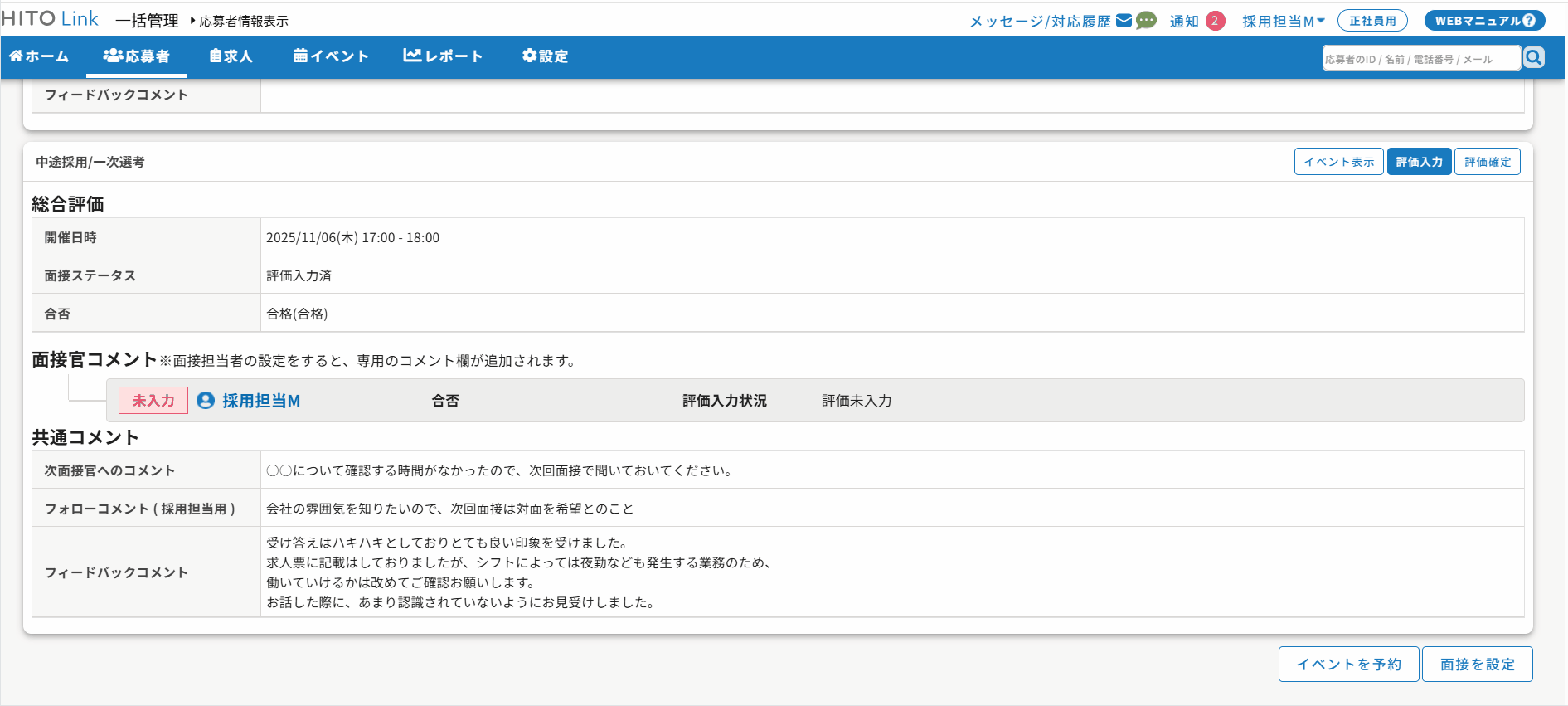The height and width of the screenshot is (706, 1568).
Task: Click the 一括管理 breadcrumb text
Action: [147, 21]
